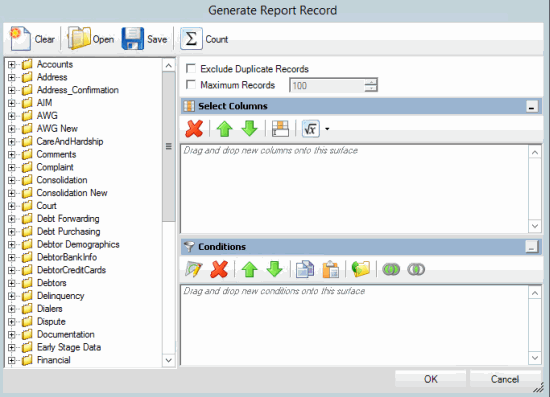Move column up with green arrow in Select Columns
This screenshot has height=397, width=550.
coord(224,129)
